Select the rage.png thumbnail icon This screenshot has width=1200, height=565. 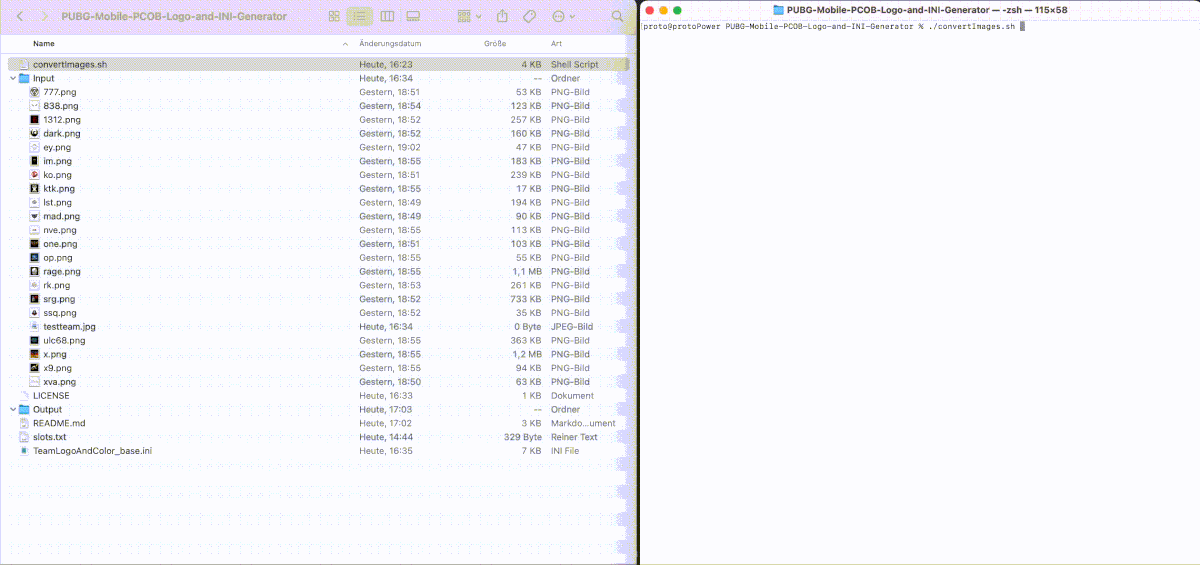click(35, 271)
